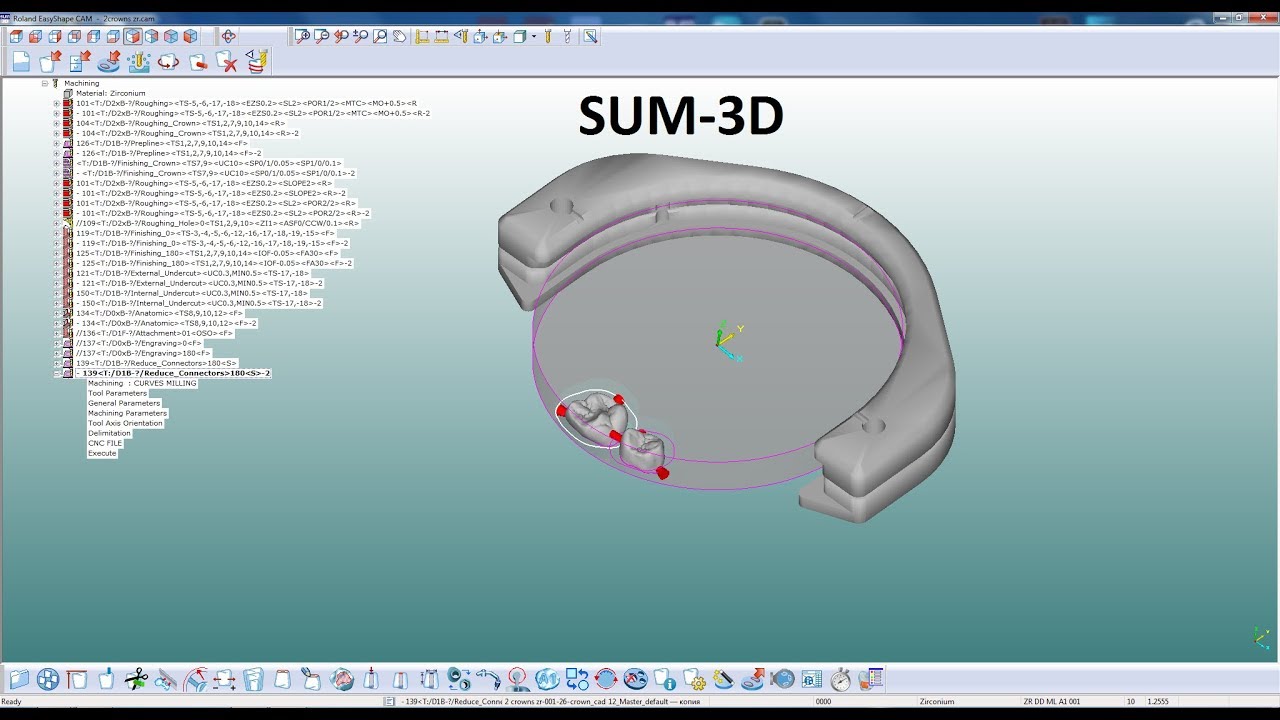Click the yellow milling tool icon in top toolbar

(548, 36)
